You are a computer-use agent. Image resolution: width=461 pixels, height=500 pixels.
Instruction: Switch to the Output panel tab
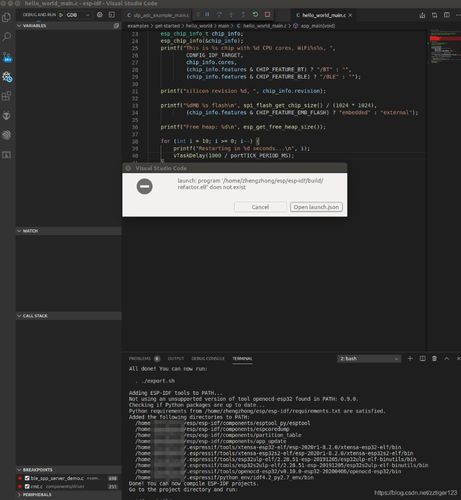pyautogui.click(x=176, y=359)
